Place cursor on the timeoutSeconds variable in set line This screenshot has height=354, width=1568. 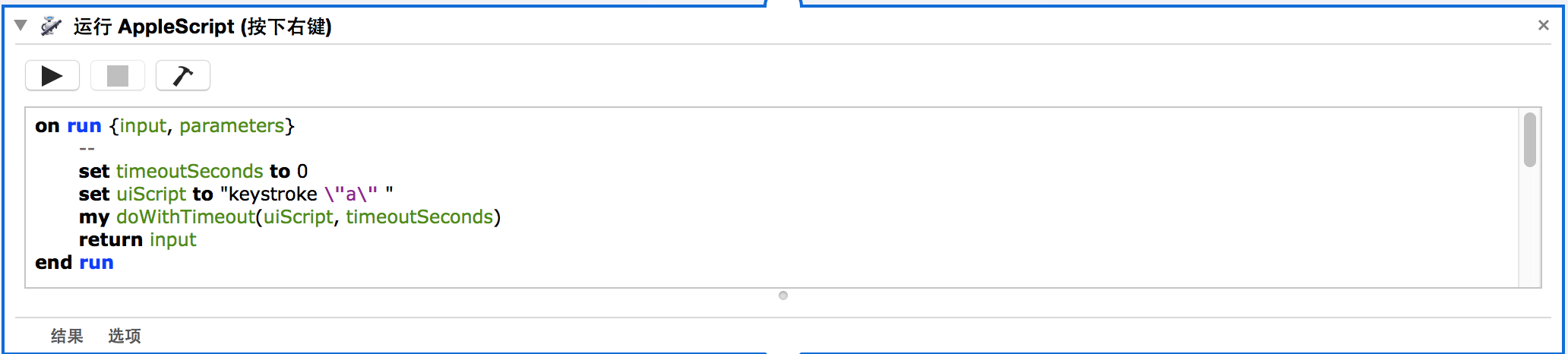click(x=190, y=171)
